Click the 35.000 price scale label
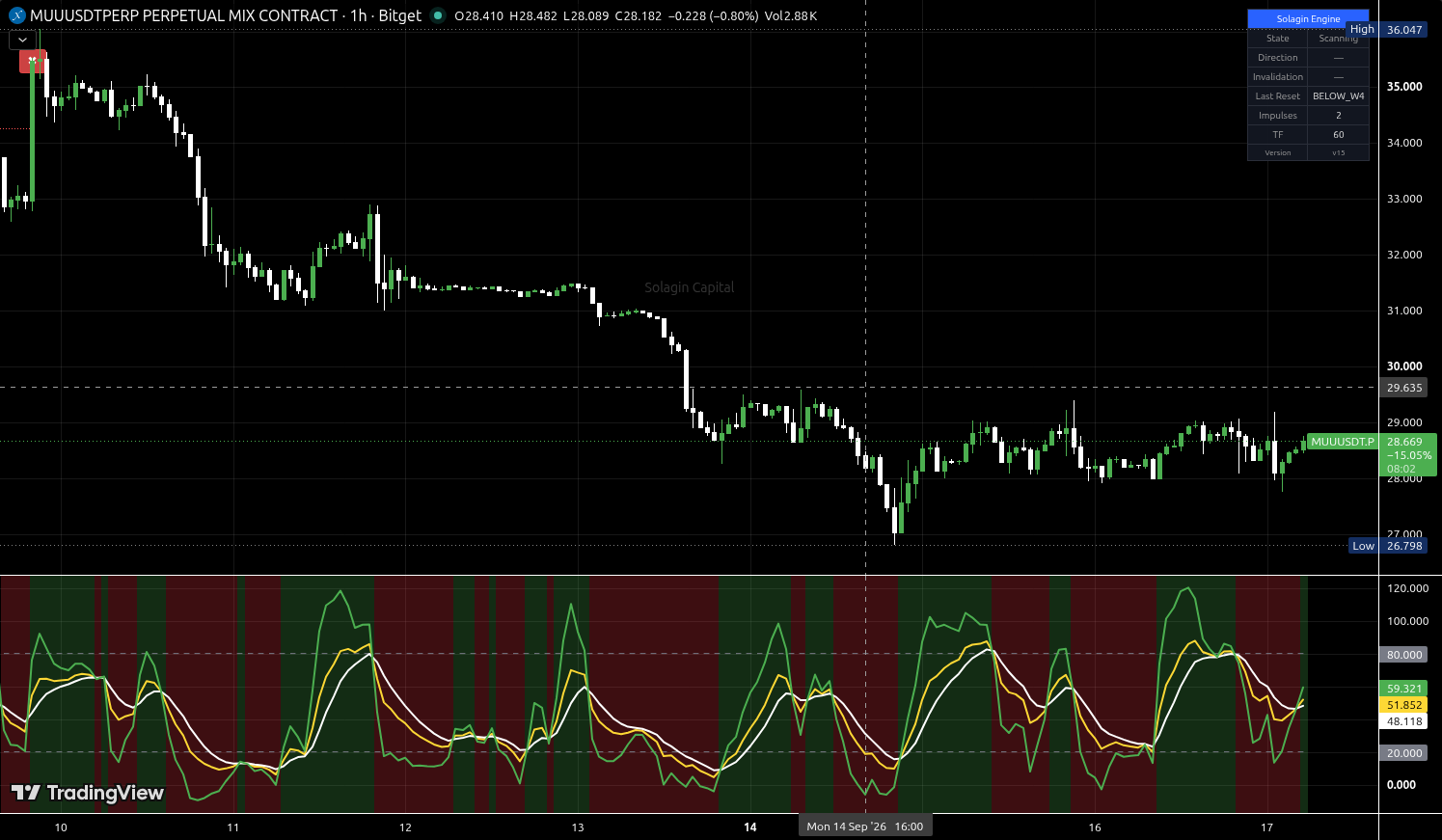Screen dimensions: 1442x840 [x=1404, y=87]
